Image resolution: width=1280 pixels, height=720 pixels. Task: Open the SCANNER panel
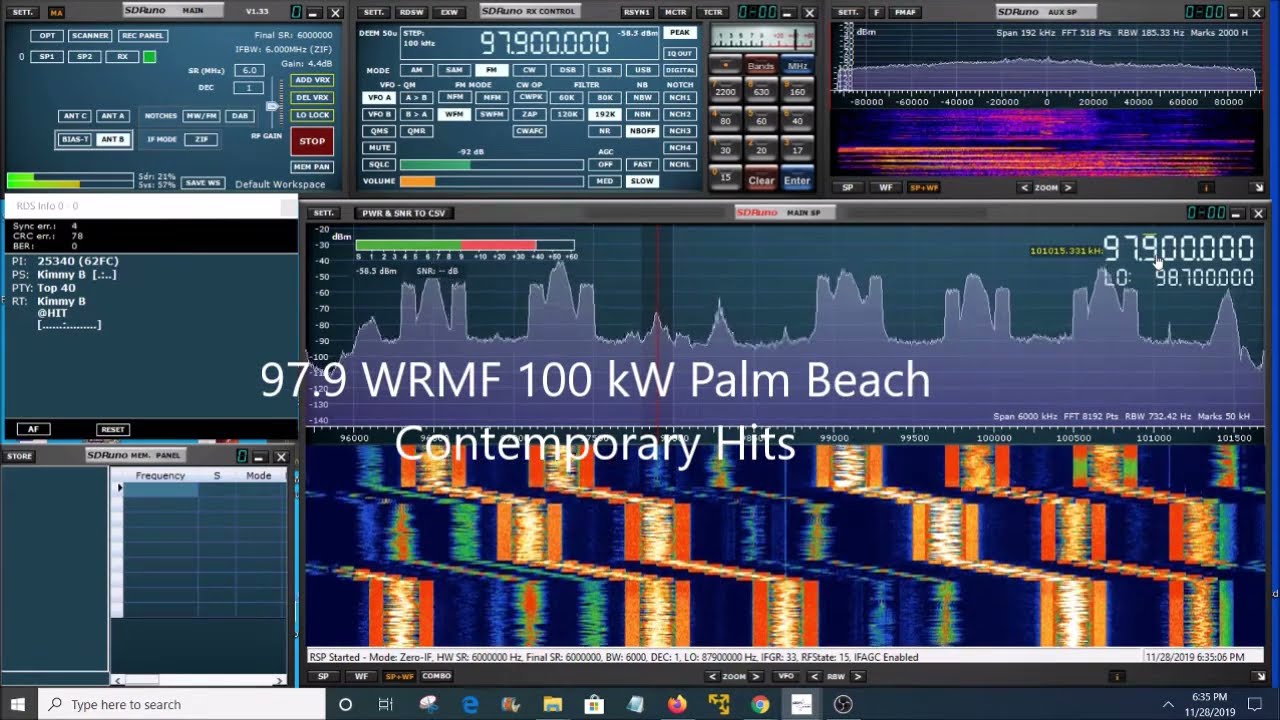coord(90,35)
